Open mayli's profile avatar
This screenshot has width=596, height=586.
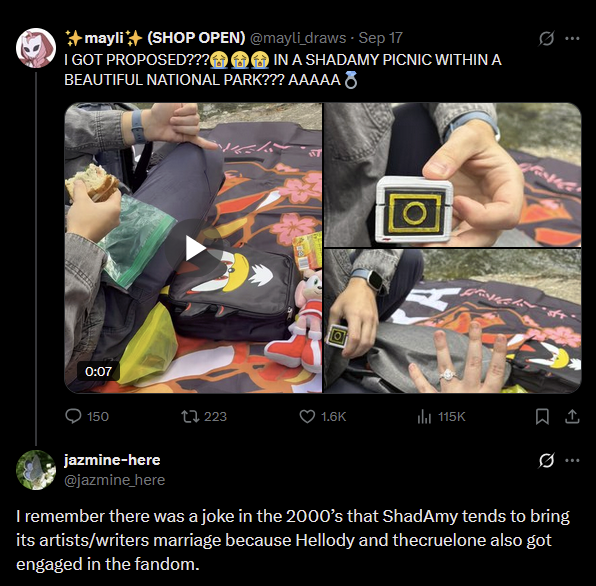(36, 48)
